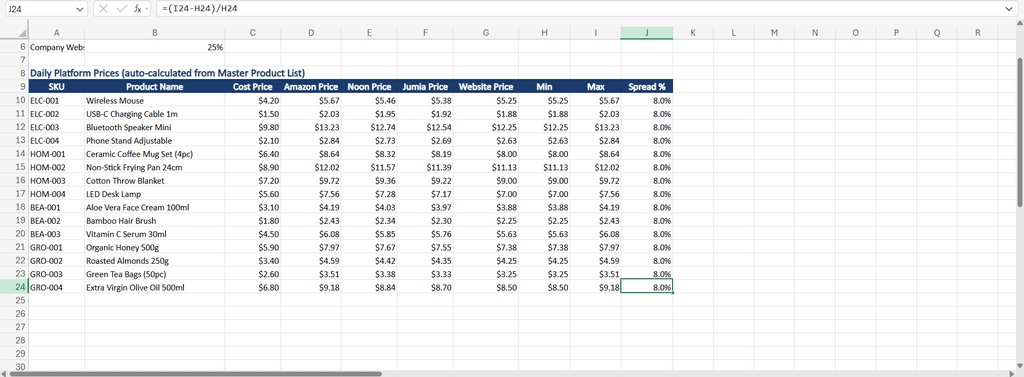
Task: Click the Spread % header cell
Action: click(647, 87)
